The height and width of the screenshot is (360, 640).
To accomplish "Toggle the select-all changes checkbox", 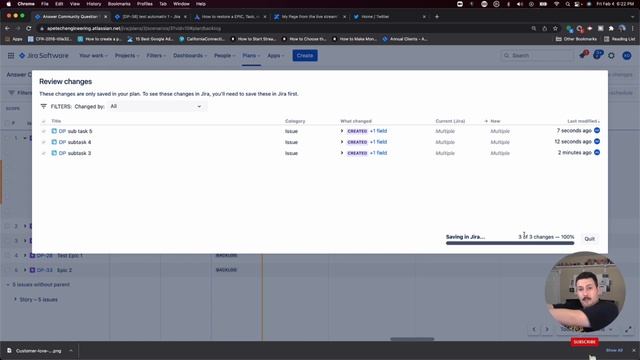I will [x=44, y=121].
